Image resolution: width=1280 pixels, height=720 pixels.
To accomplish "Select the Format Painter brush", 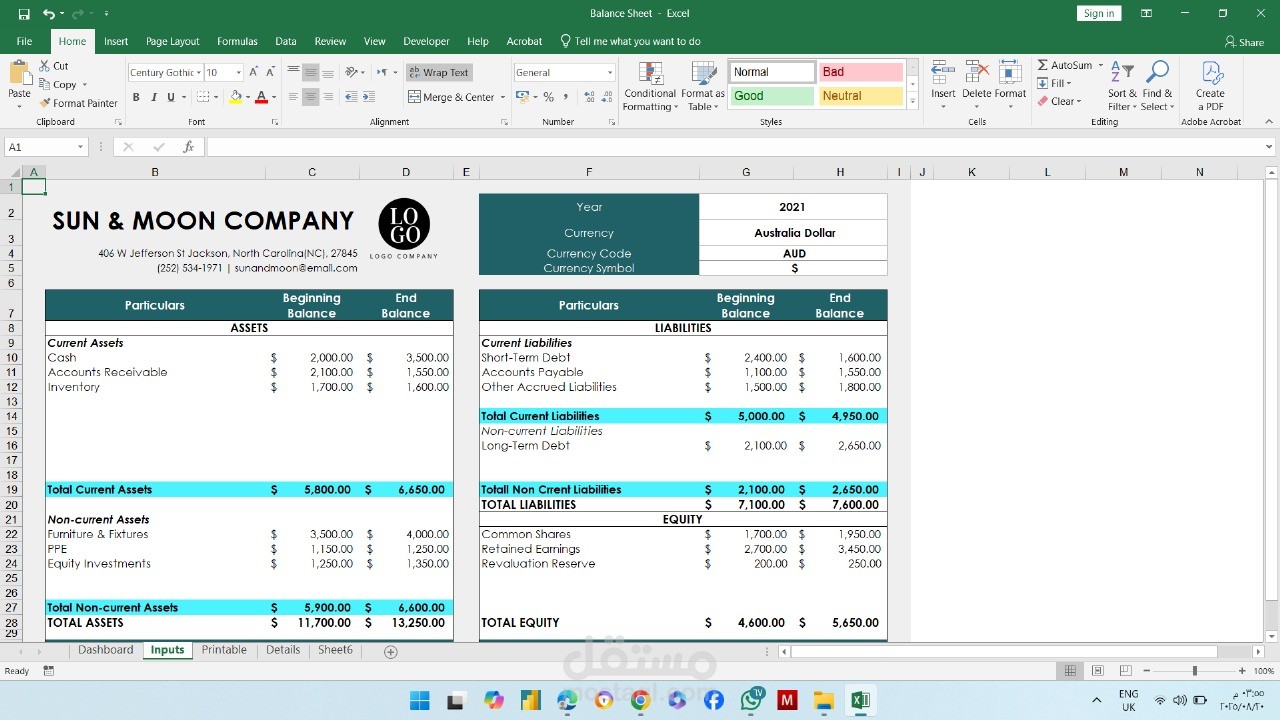I will (x=78, y=103).
